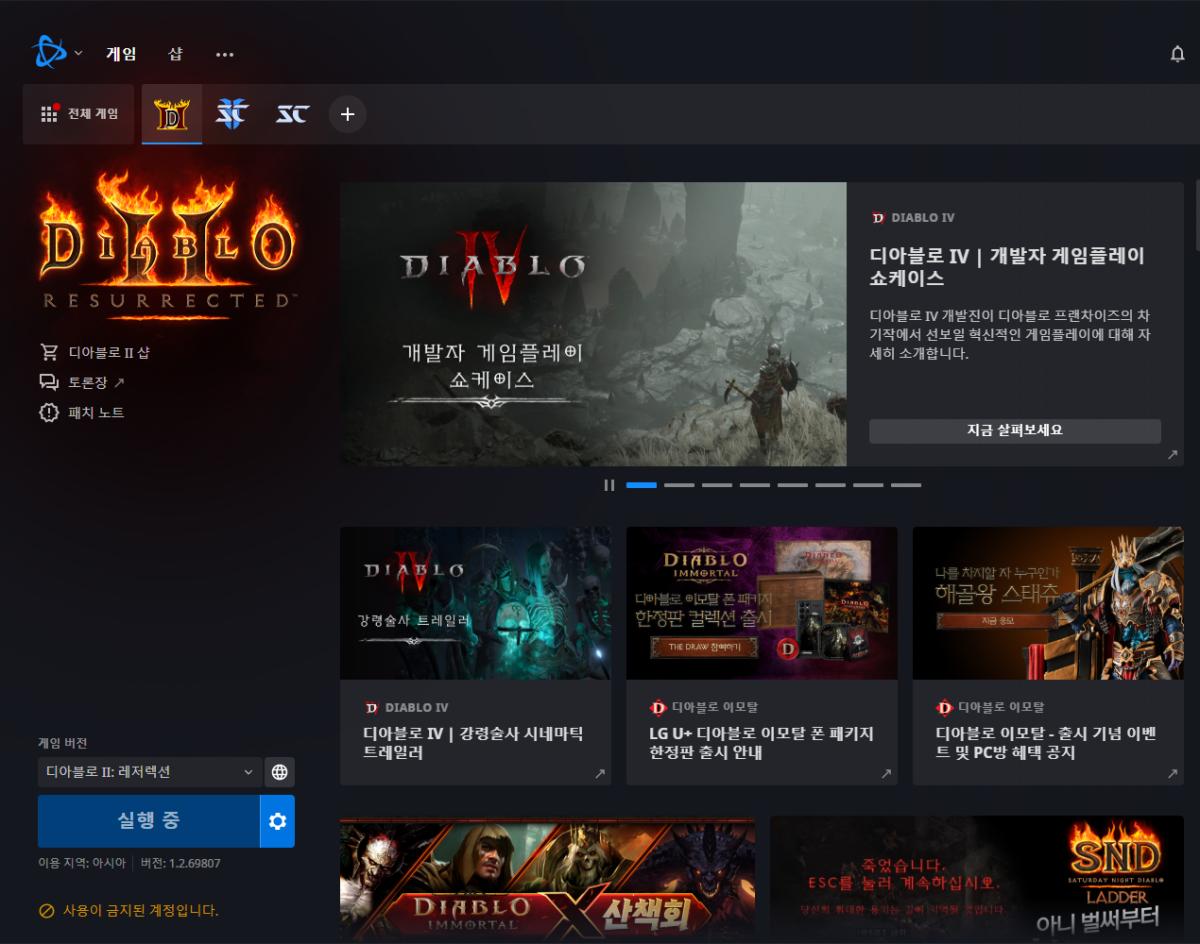
Task: Click 이용 지역: 아시아 text
Action: (x=82, y=863)
